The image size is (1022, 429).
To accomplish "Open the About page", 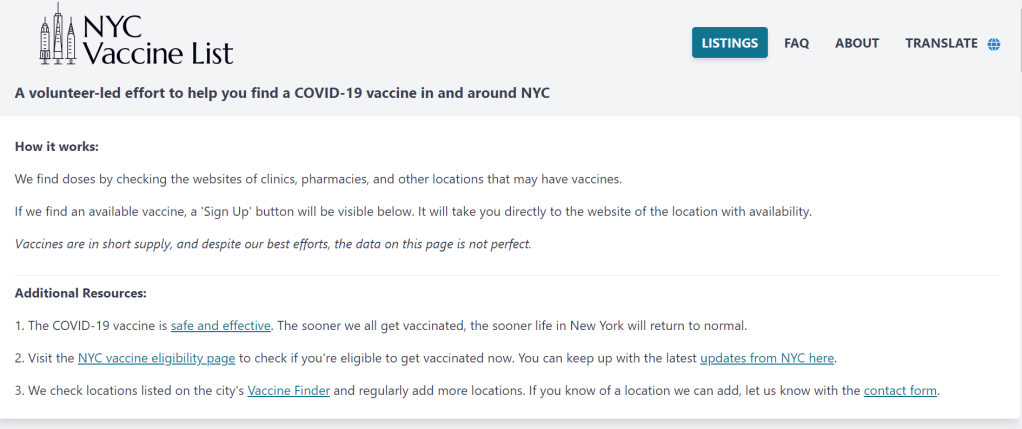I will (x=857, y=43).
